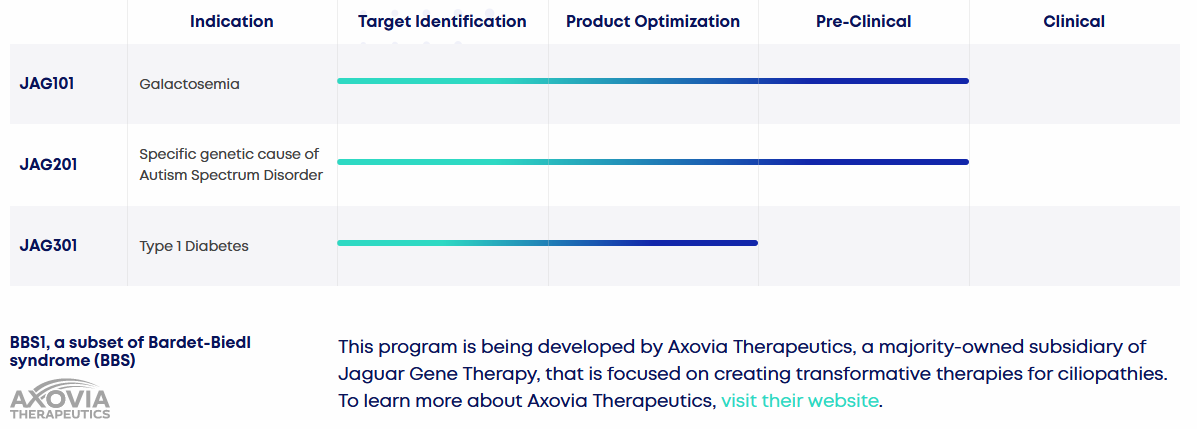Screen dimensions: 1197x429
Task: Click the empty Clinical cell for JAG301
Action: (x=1074, y=246)
